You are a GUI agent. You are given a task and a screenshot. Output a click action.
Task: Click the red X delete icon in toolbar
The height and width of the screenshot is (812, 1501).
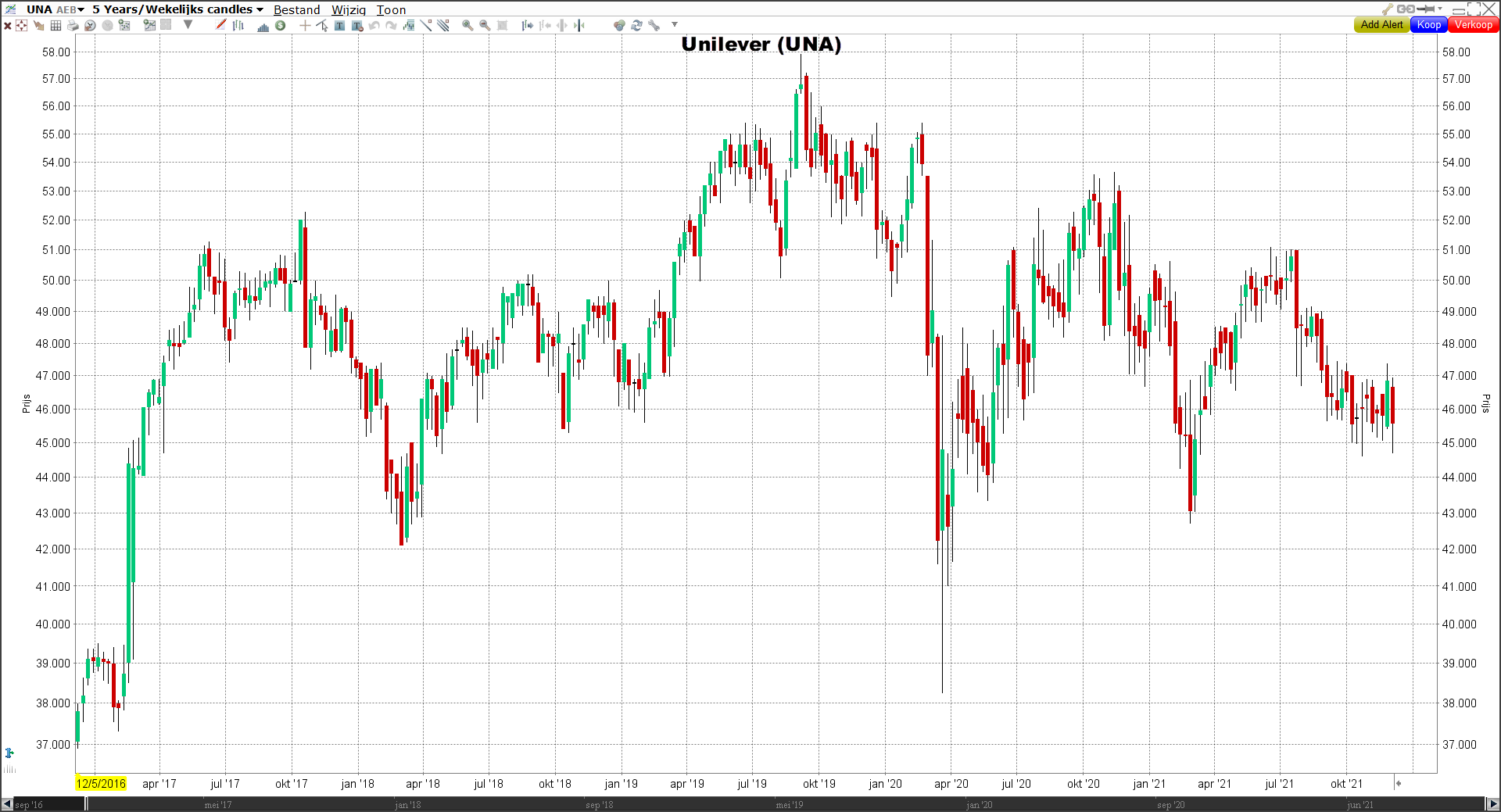tap(8, 25)
